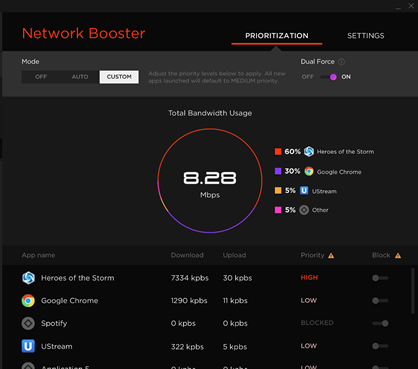The height and width of the screenshot is (369, 418).
Task: Click Google Chrome icon in app list
Action: point(28,301)
